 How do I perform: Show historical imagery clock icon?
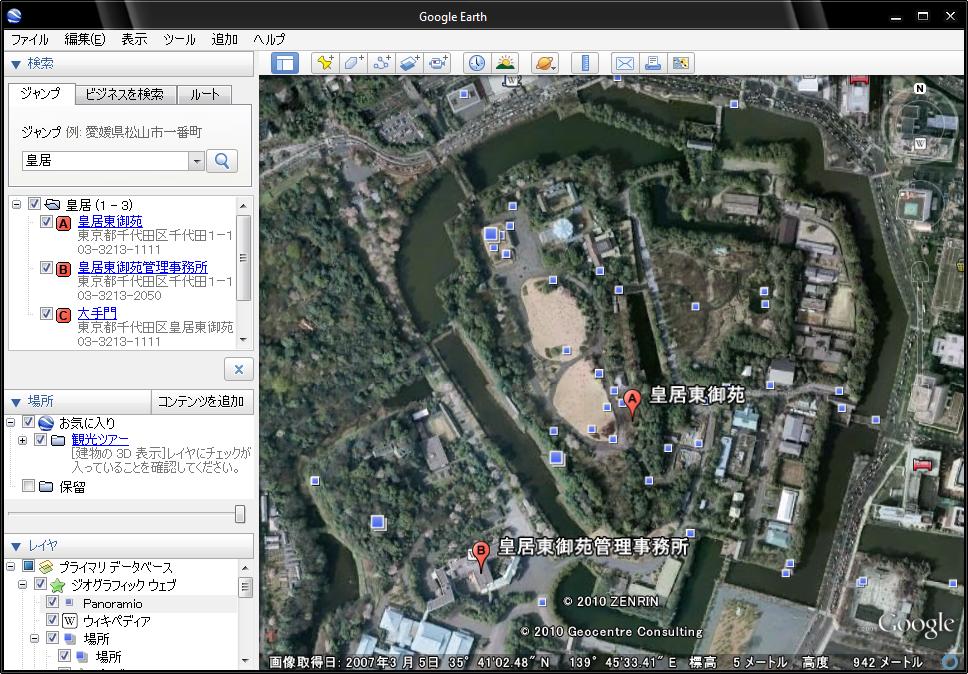coord(477,63)
